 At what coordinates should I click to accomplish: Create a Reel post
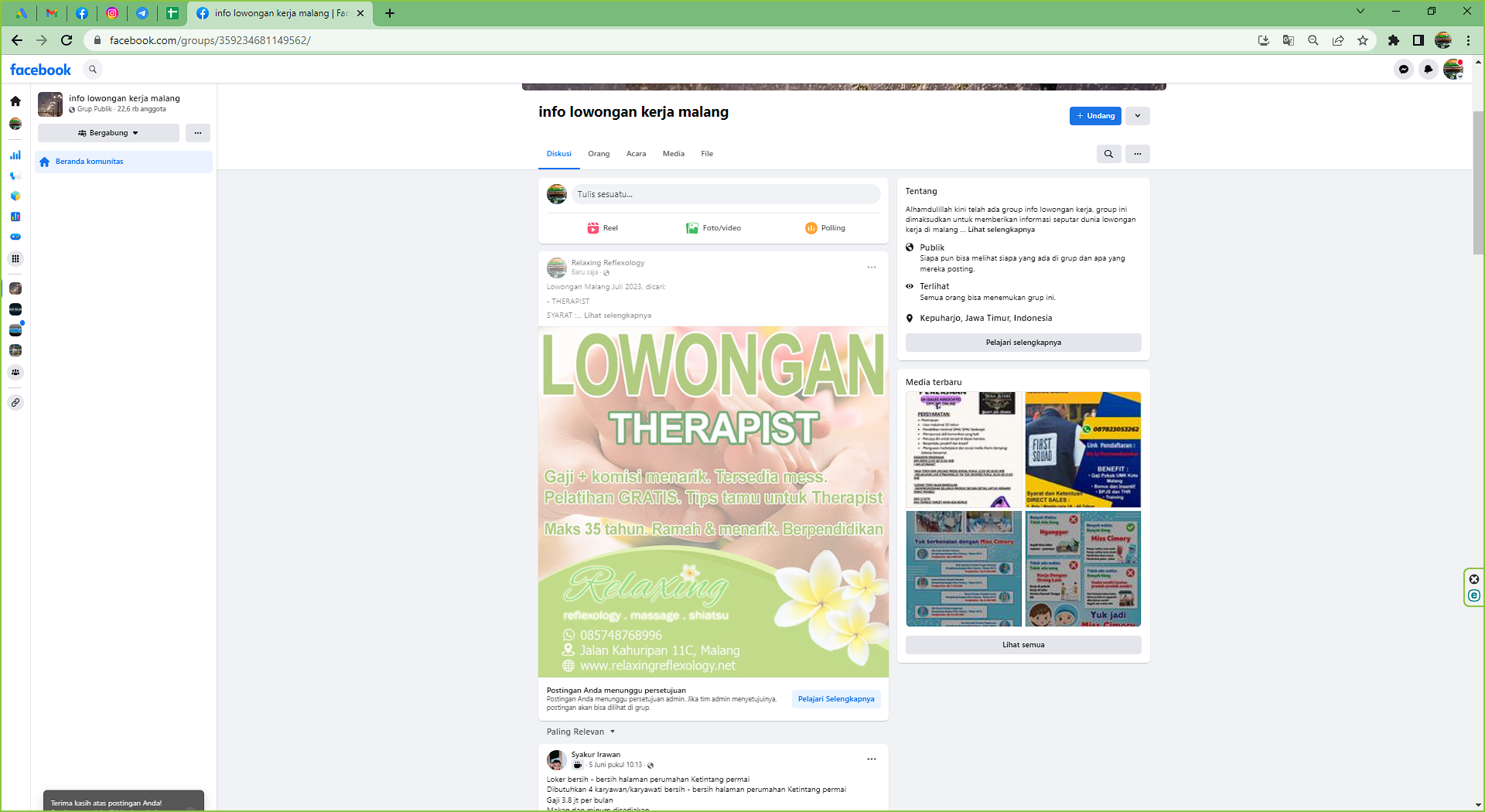tap(603, 228)
